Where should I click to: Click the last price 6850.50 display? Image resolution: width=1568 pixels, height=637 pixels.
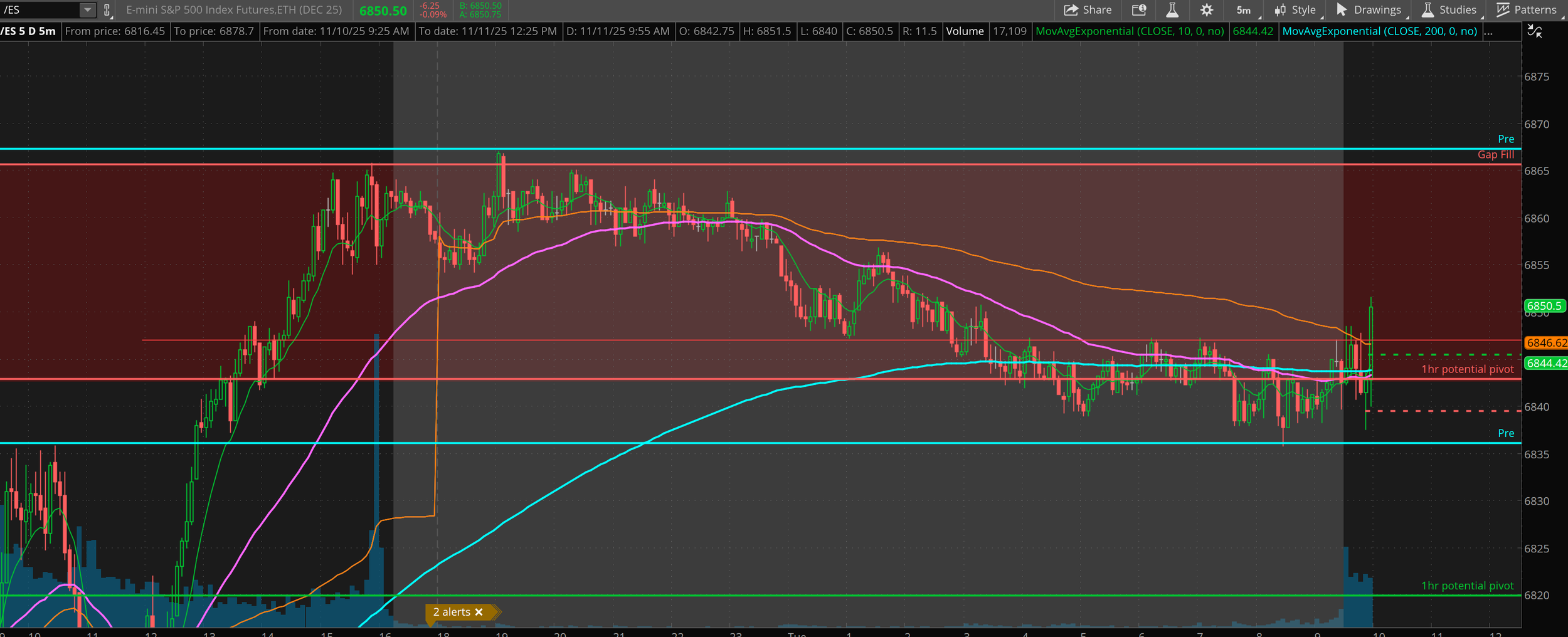point(383,11)
